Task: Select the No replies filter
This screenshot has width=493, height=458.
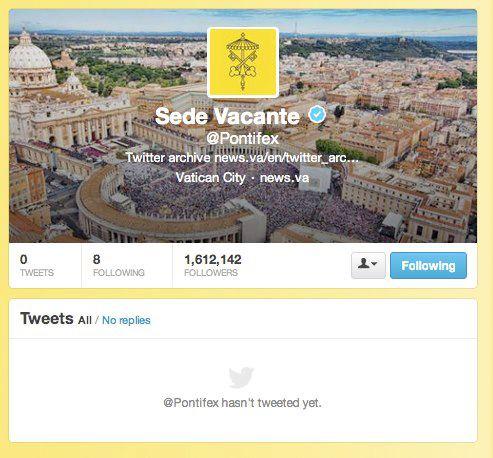Action: [126, 320]
